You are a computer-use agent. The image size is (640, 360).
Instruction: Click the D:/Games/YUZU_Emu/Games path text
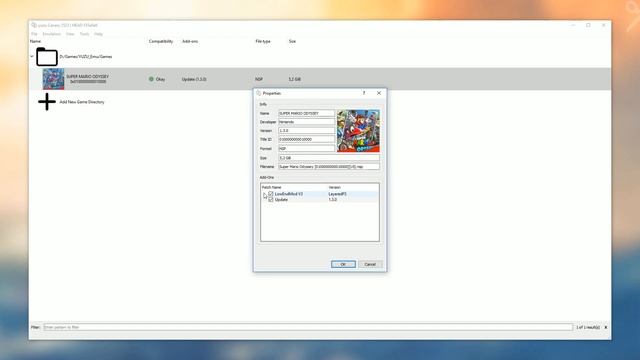coord(86,57)
